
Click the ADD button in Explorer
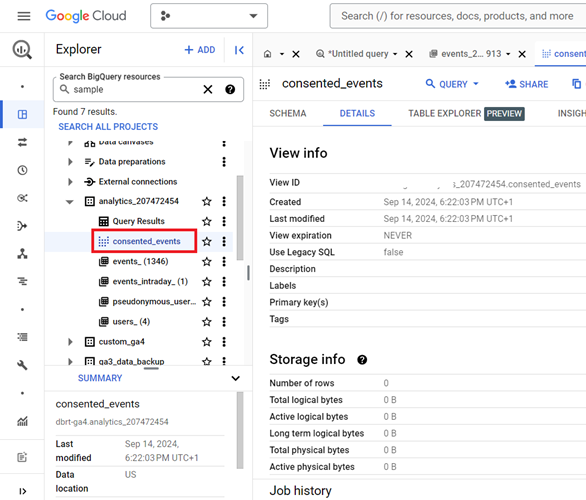tap(200, 50)
